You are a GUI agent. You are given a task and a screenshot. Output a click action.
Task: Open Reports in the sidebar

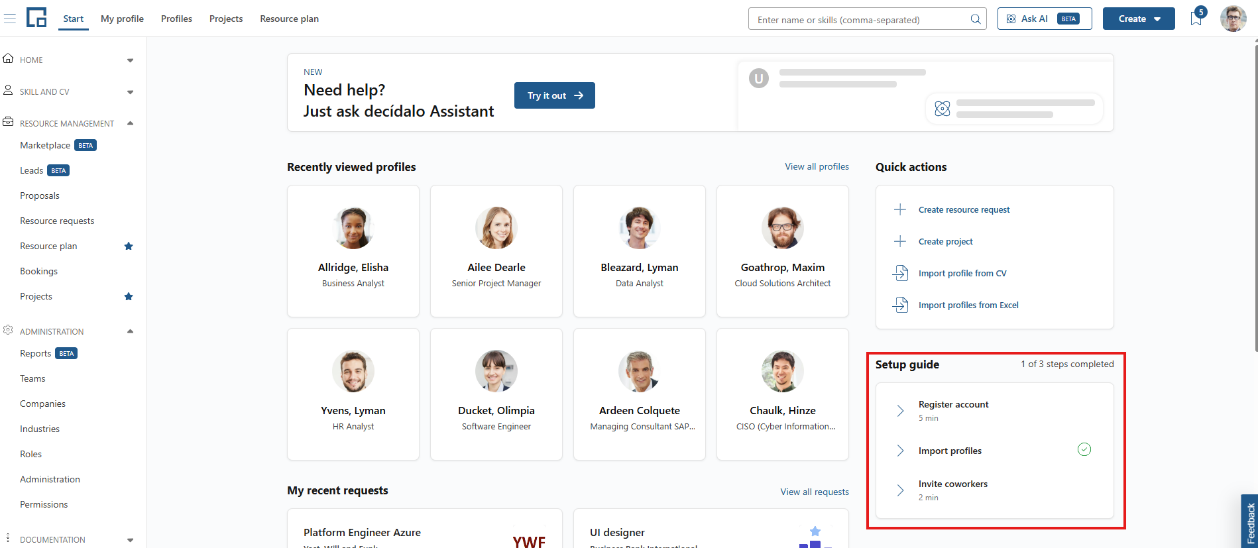[x=35, y=353]
